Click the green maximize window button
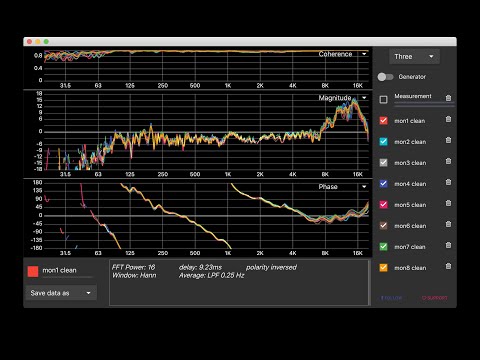 [46, 42]
